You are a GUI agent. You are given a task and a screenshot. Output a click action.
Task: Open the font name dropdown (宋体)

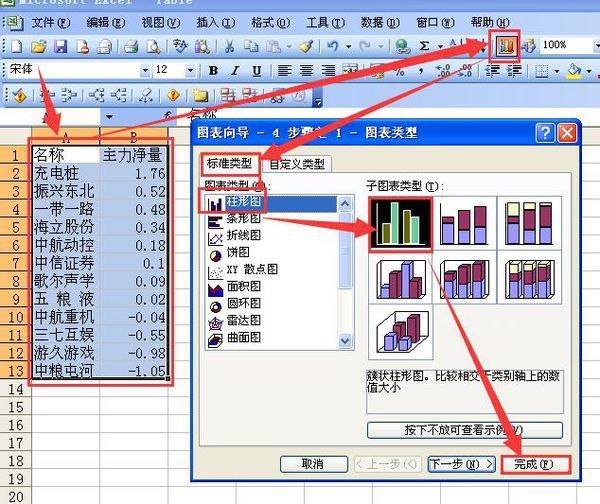tap(145, 71)
